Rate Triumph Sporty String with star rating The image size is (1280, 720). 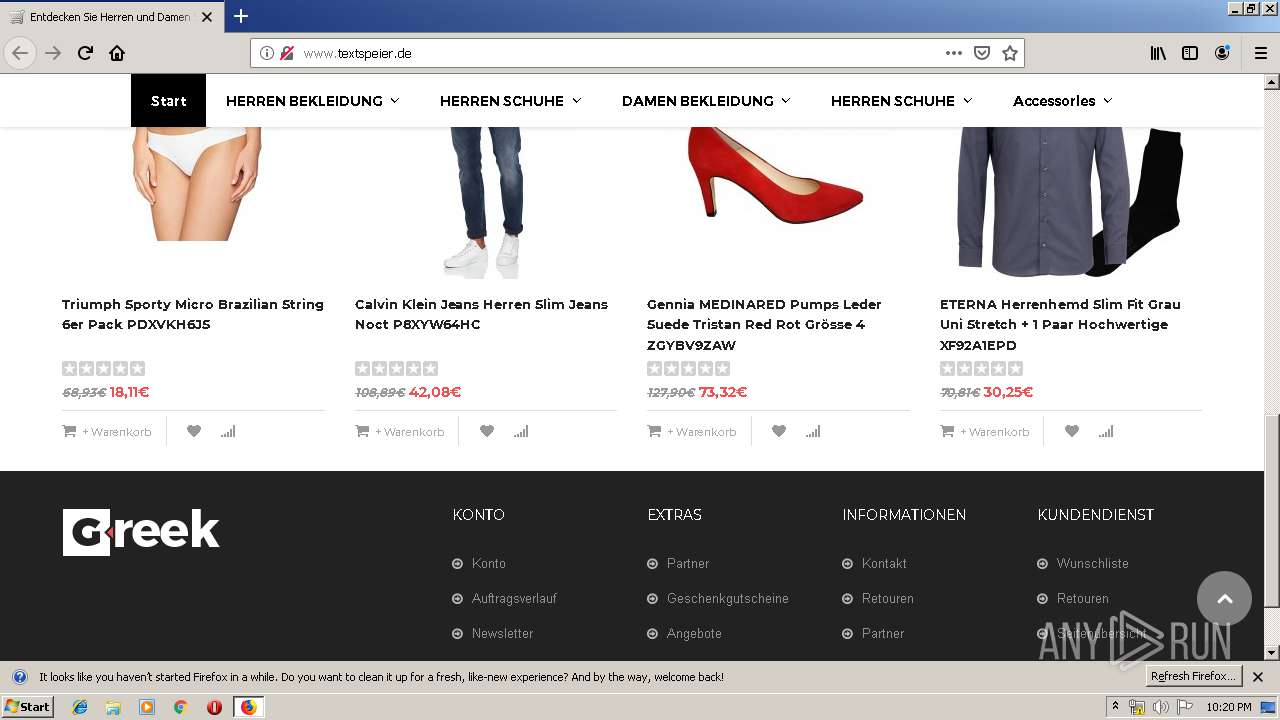coord(103,369)
